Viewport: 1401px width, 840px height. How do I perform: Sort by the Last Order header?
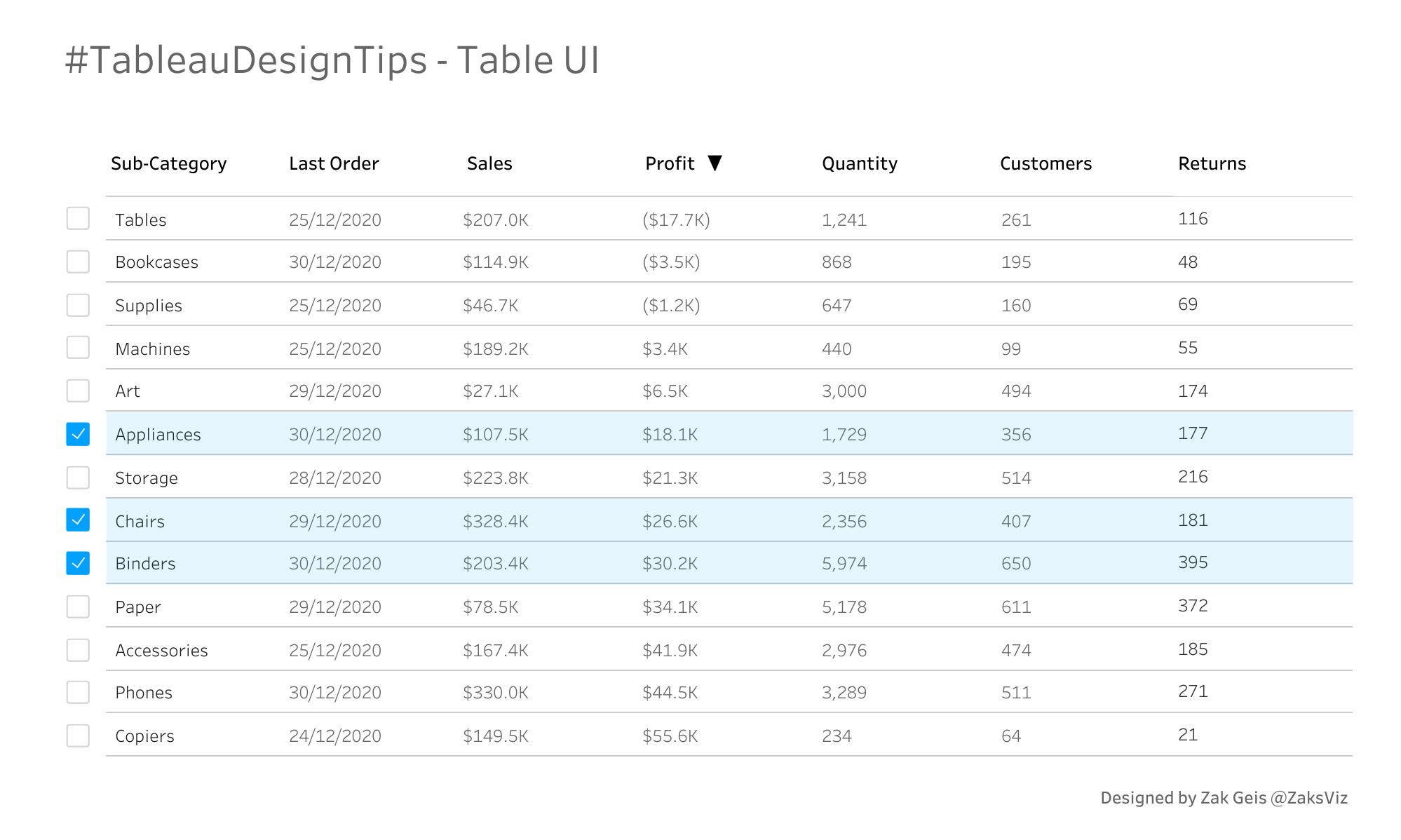(x=334, y=163)
